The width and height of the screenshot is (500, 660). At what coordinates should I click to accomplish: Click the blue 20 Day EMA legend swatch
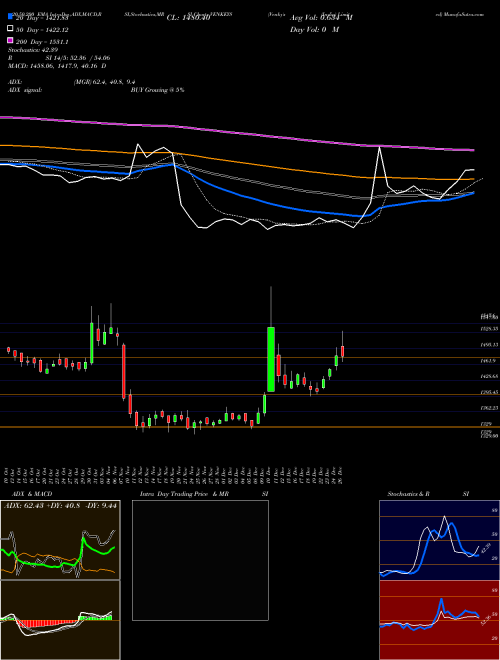(x=10, y=16)
